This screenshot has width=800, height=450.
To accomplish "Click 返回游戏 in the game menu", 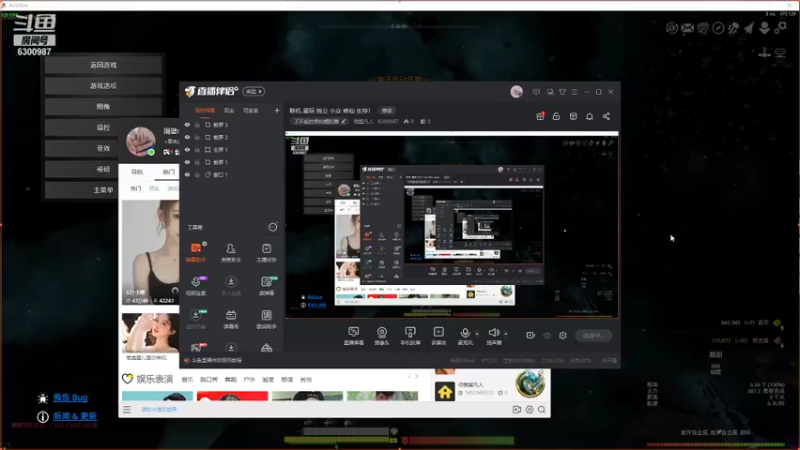I will coord(104,65).
